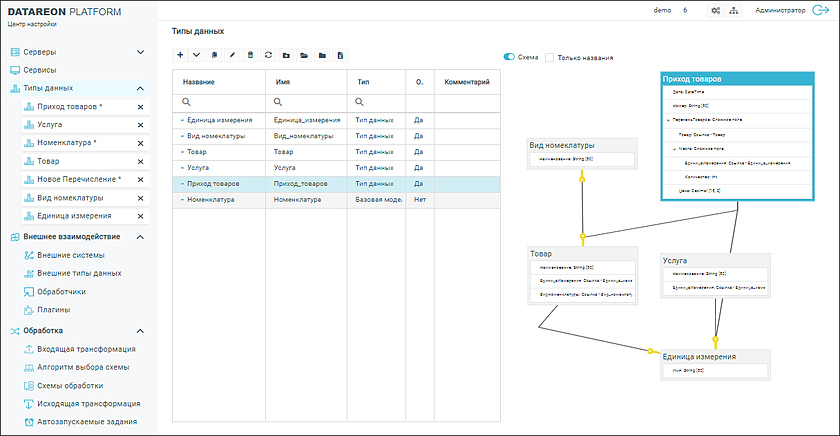Screen dimensions: 840x436
Task: Collapse the Внешнее взаимодействие section
Action: [140, 237]
